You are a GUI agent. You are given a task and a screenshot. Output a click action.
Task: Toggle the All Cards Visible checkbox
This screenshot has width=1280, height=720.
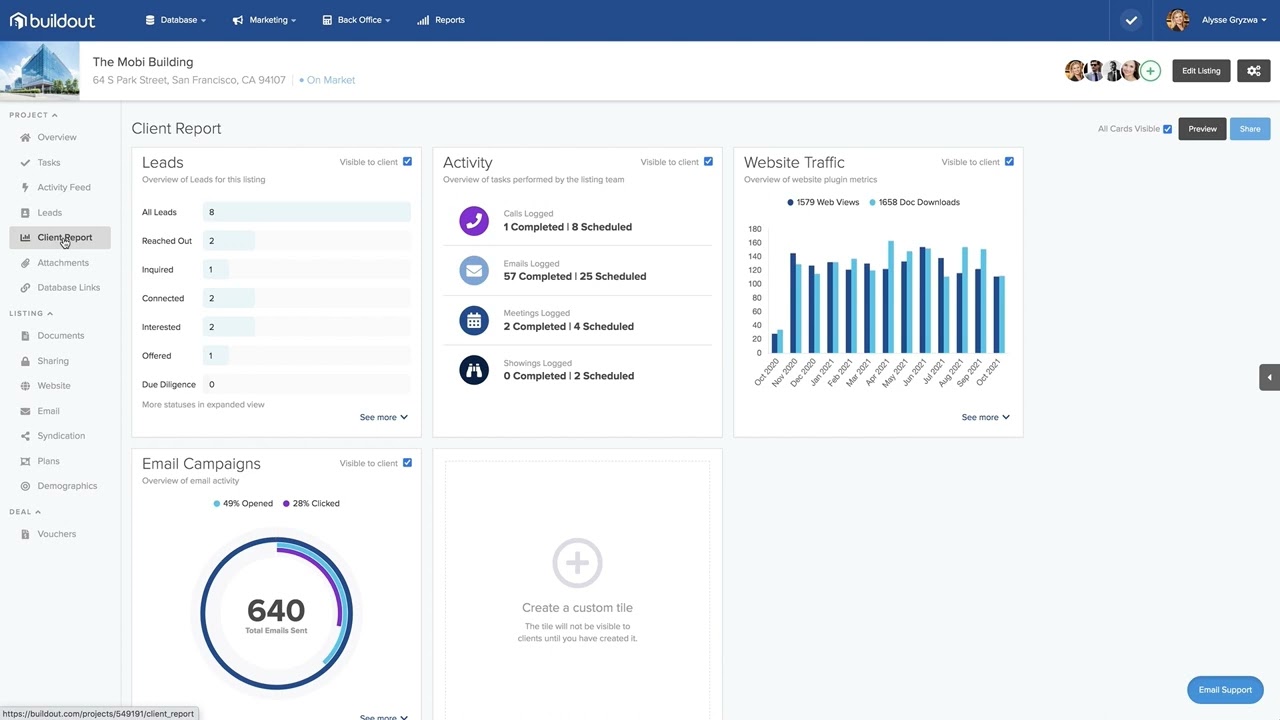pos(1167,129)
